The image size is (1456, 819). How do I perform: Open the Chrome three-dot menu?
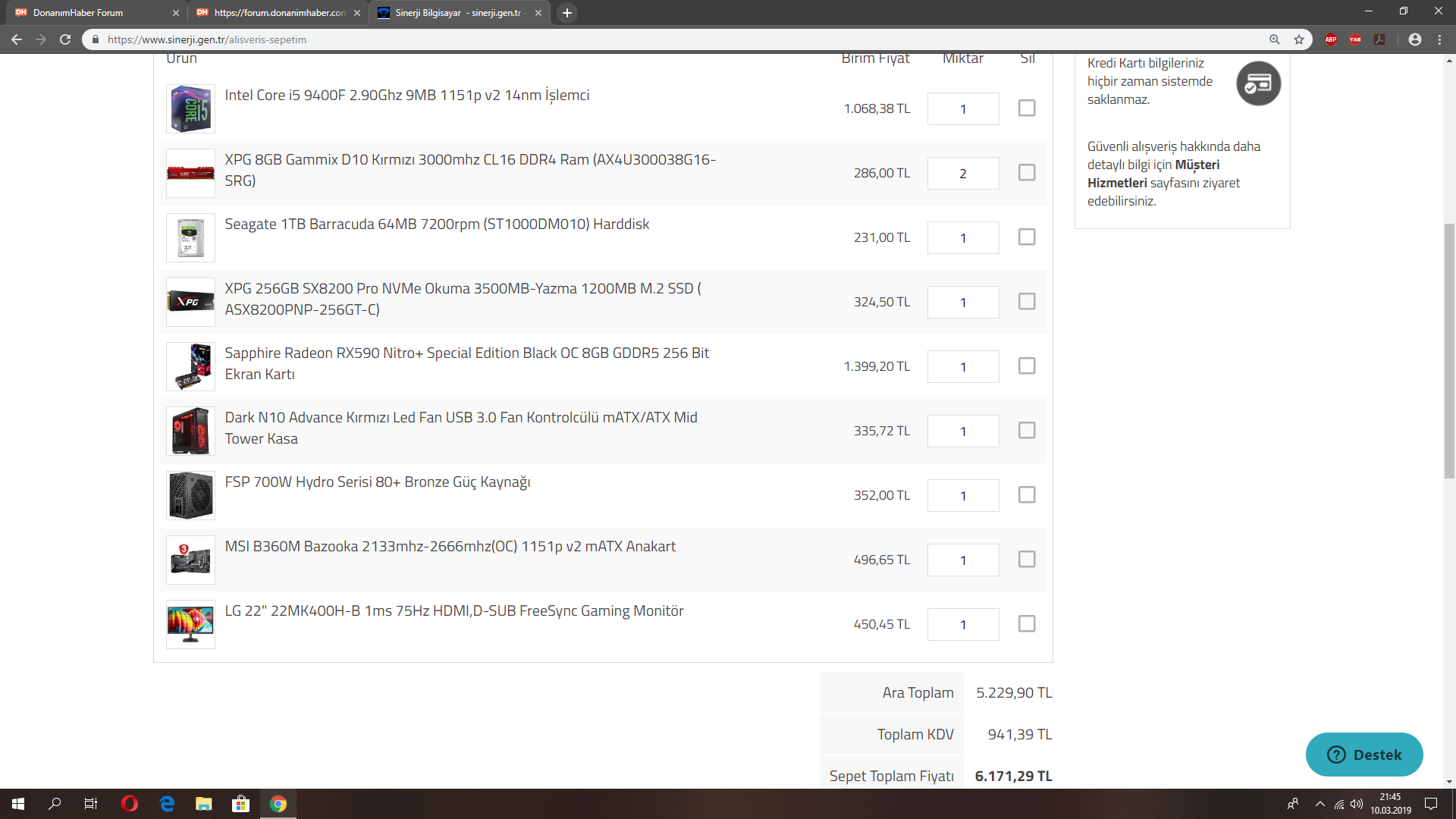1439,39
